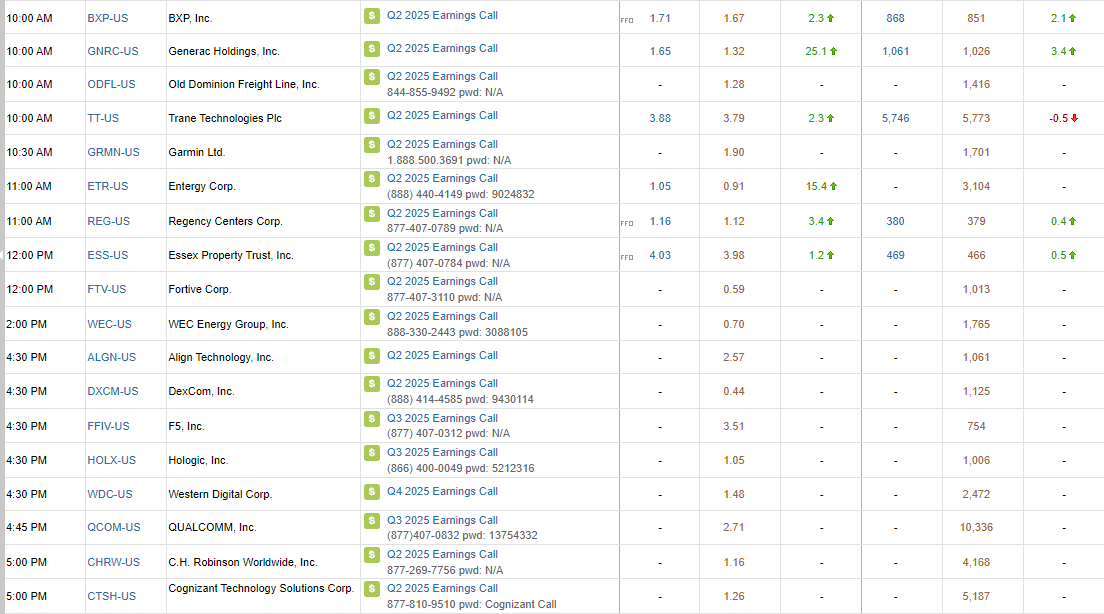
Task: Open Trane Technologies Q2 2025 Earnings Call link
Action: point(442,115)
